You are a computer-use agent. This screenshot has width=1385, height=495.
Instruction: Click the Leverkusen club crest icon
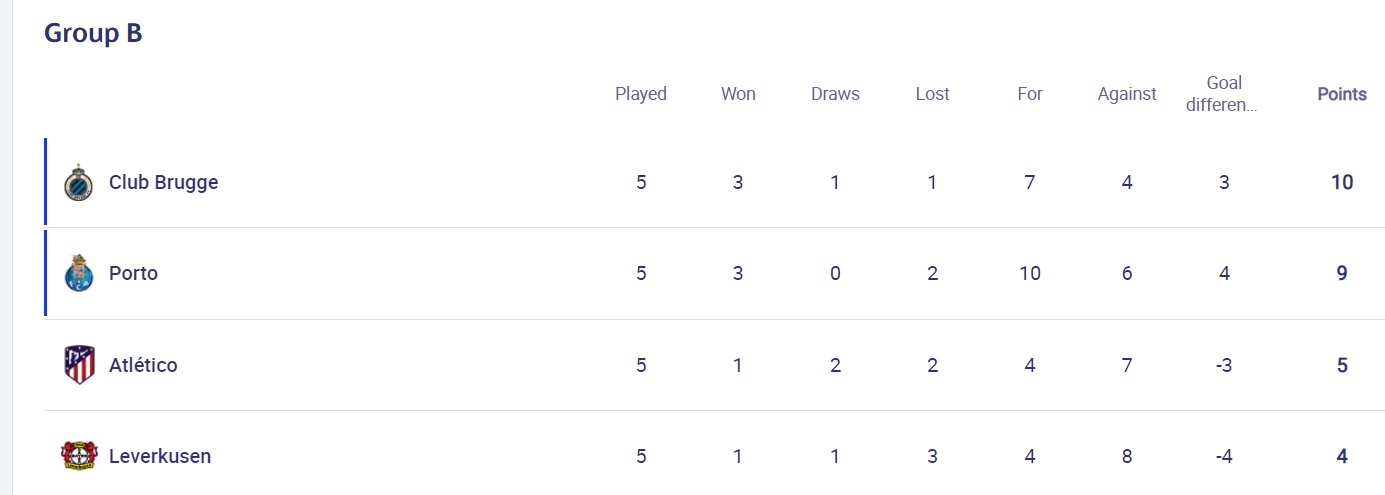78,456
